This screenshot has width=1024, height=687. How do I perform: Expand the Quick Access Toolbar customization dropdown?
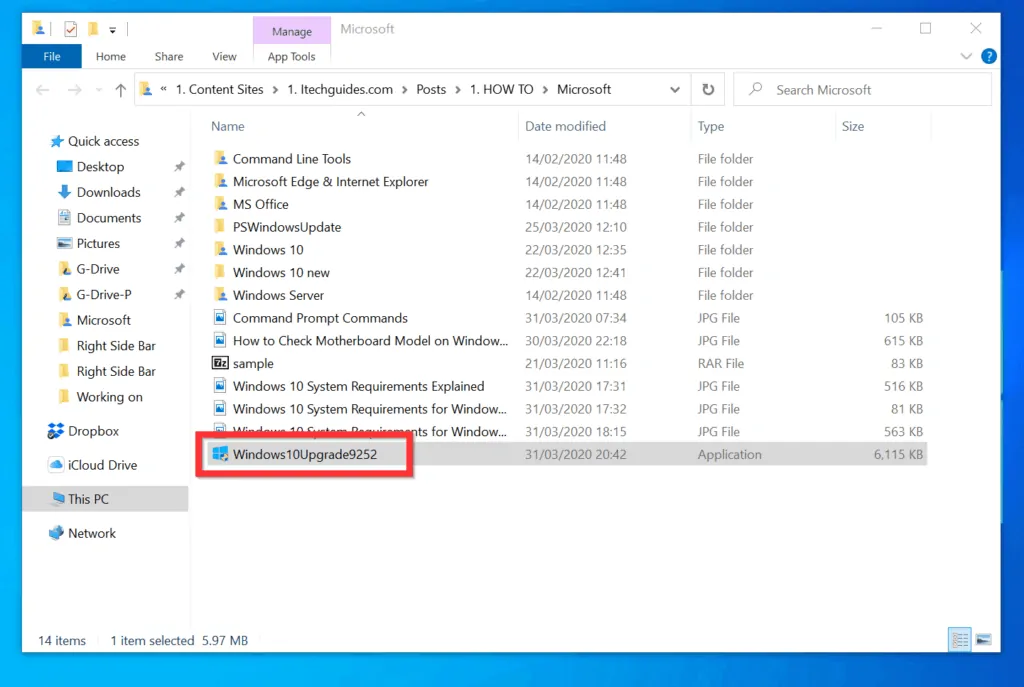click(113, 29)
